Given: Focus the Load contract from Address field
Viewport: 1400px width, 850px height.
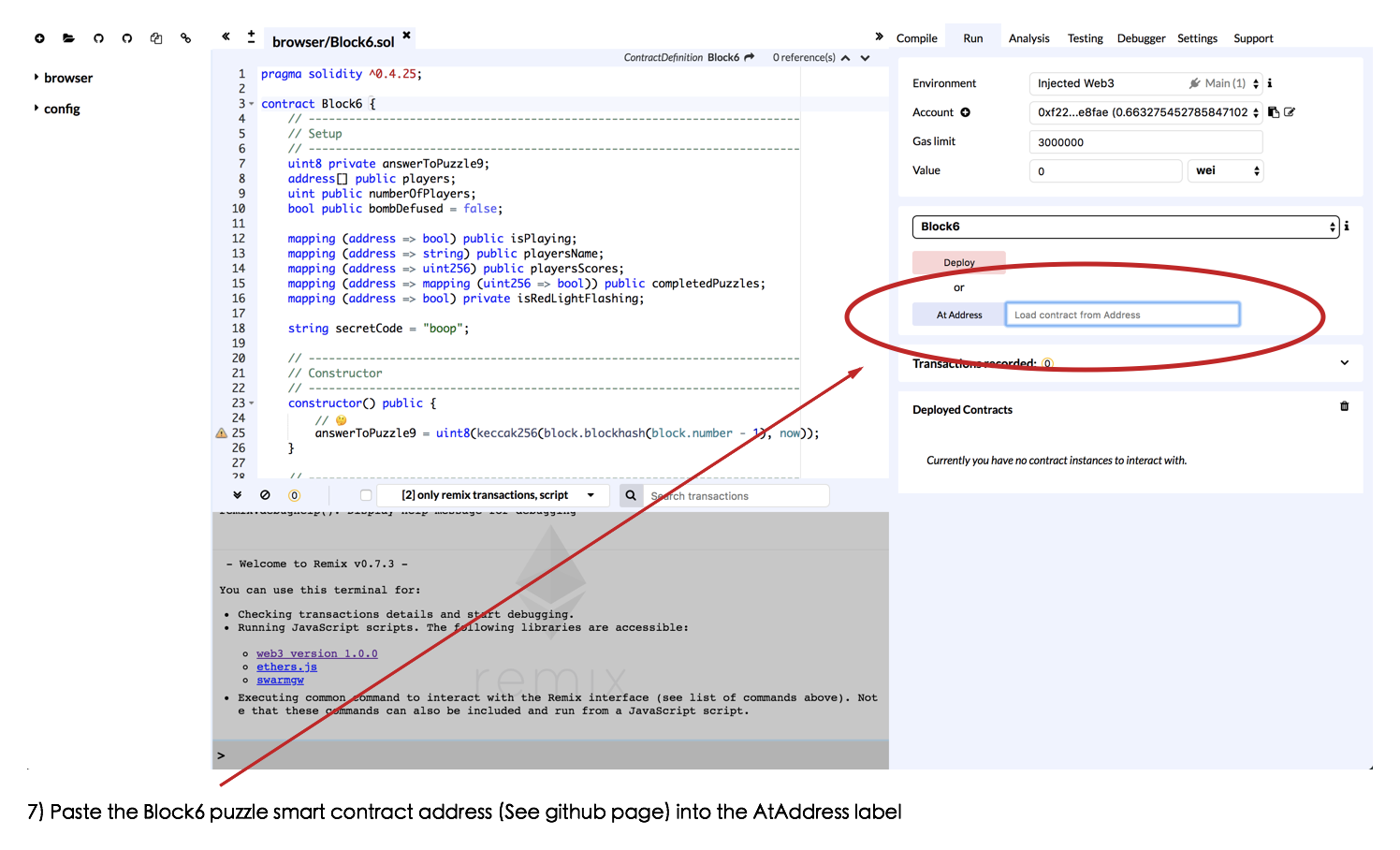Looking at the screenshot, I should click(x=1123, y=315).
